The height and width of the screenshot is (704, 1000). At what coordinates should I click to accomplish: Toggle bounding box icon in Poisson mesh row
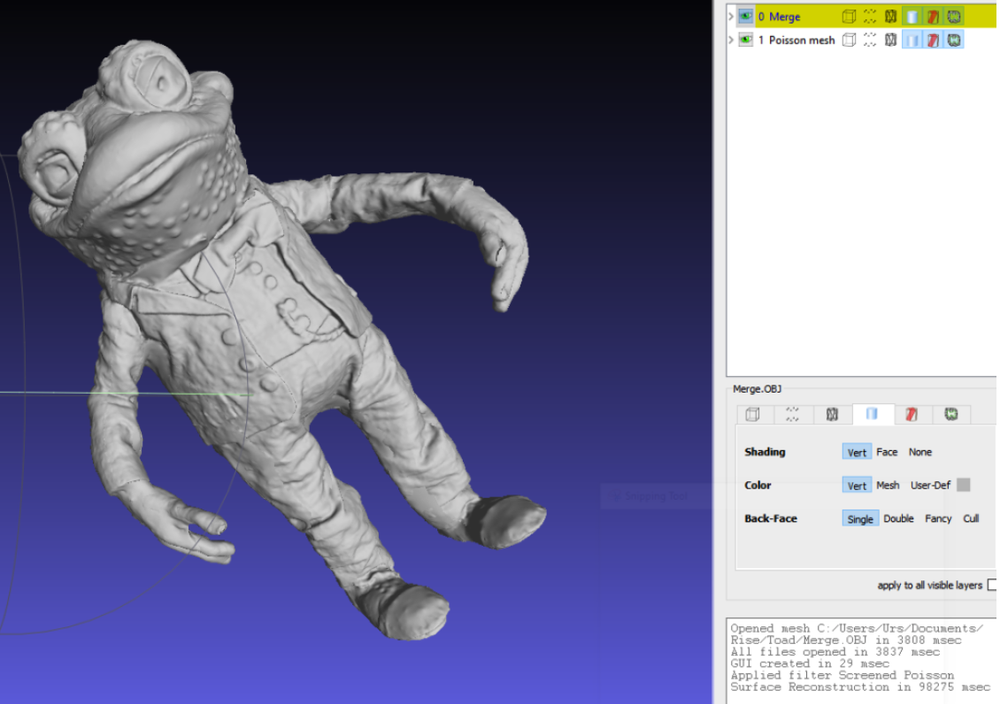click(849, 40)
